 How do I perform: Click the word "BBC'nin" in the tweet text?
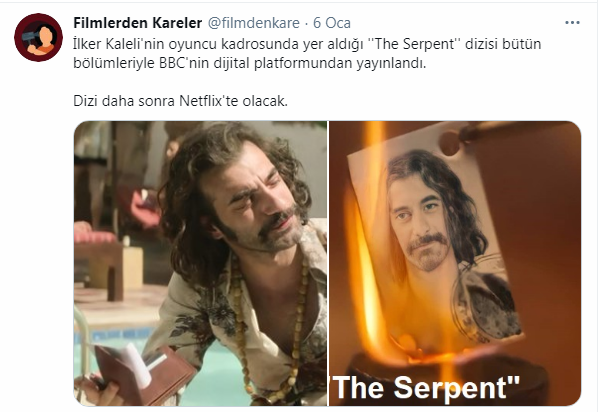pyautogui.click(x=184, y=63)
